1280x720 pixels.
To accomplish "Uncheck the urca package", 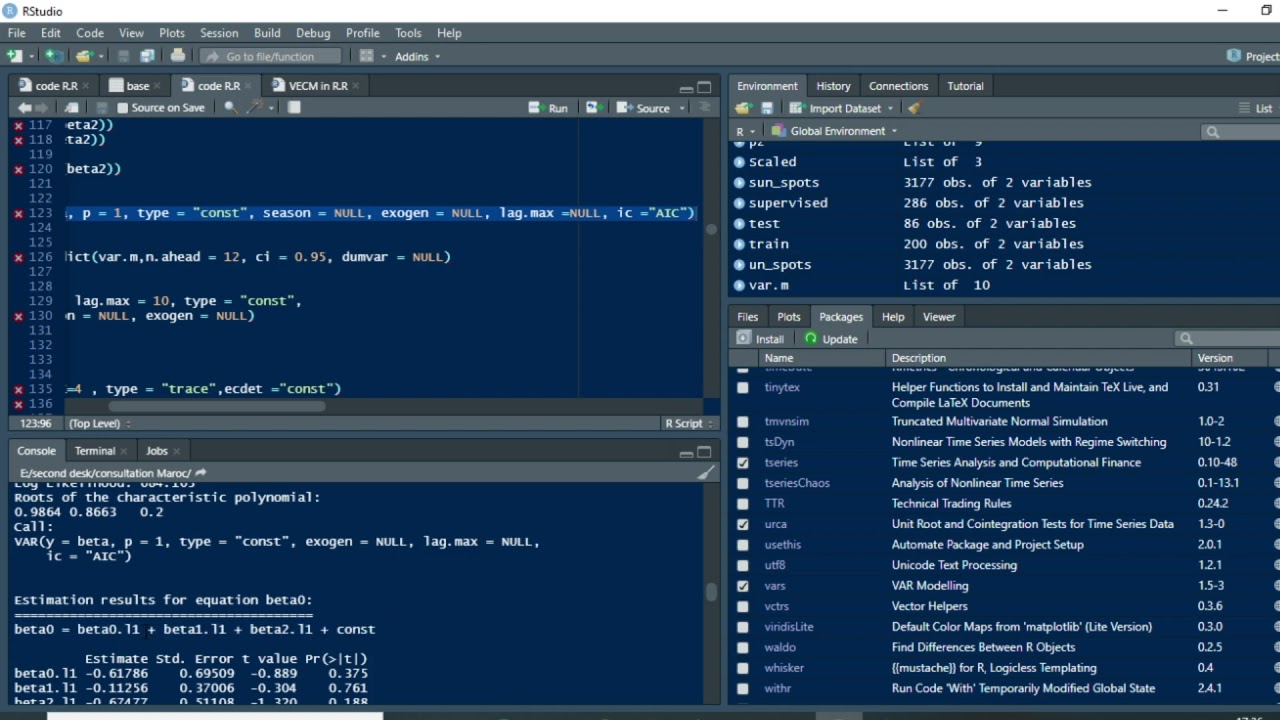I will pyautogui.click(x=743, y=524).
